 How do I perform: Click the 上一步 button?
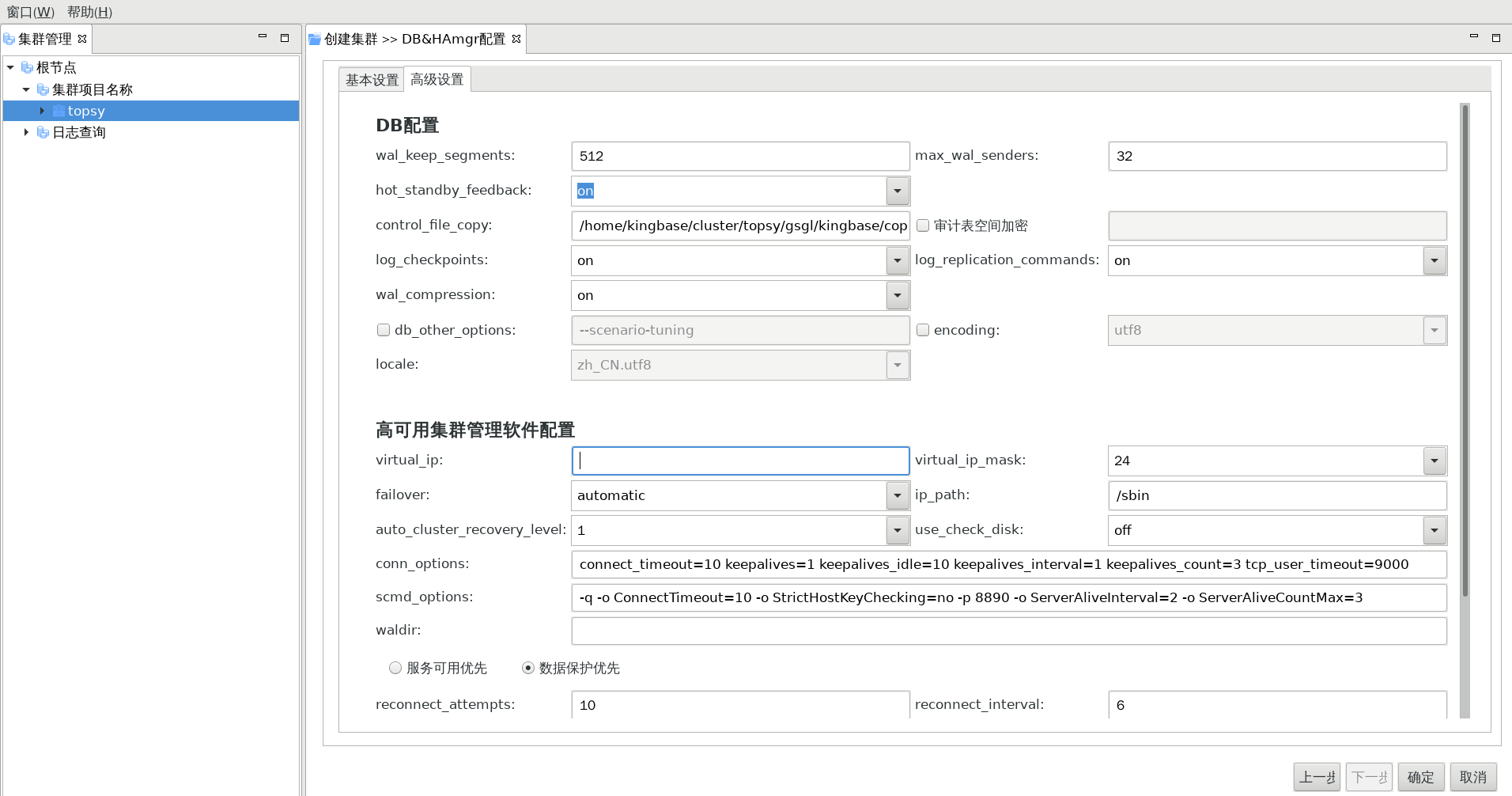point(1317,777)
